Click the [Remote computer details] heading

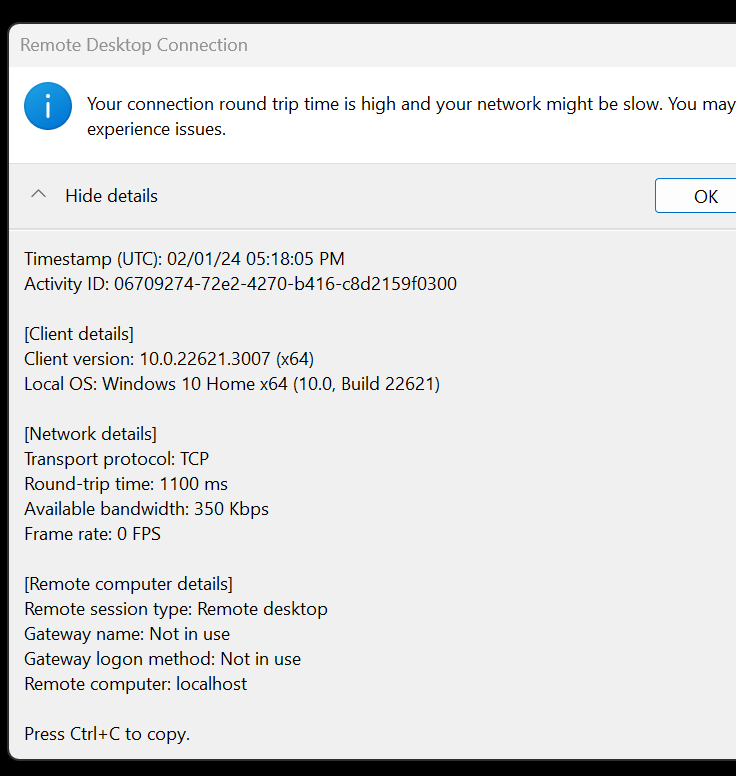click(x=128, y=584)
